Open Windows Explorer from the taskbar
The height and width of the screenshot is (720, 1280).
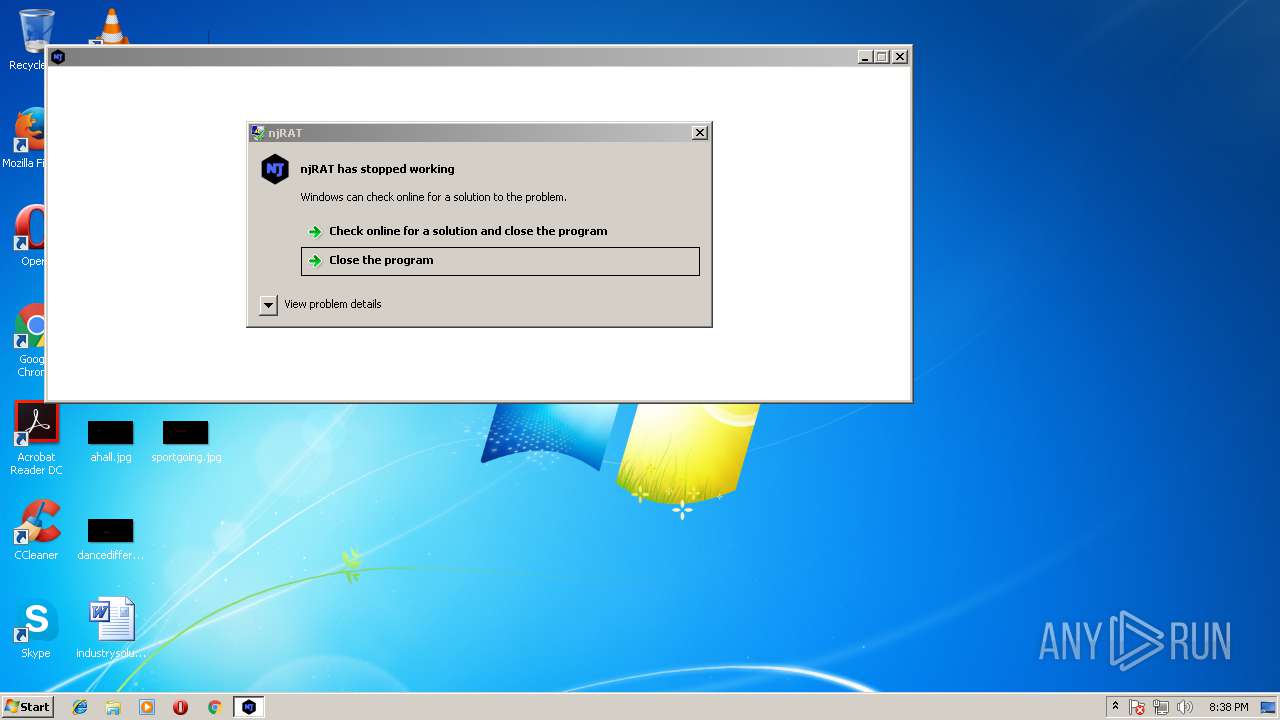pos(113,707)
